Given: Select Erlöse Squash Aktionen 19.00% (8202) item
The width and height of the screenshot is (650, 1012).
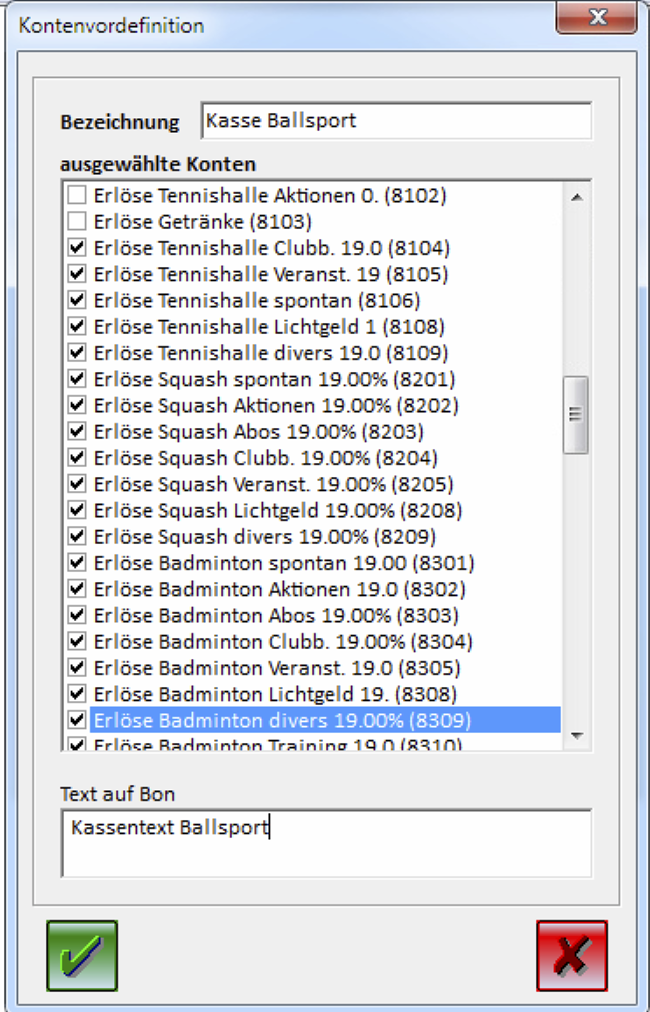Looking at the screenshot, I should click(276, 406).
